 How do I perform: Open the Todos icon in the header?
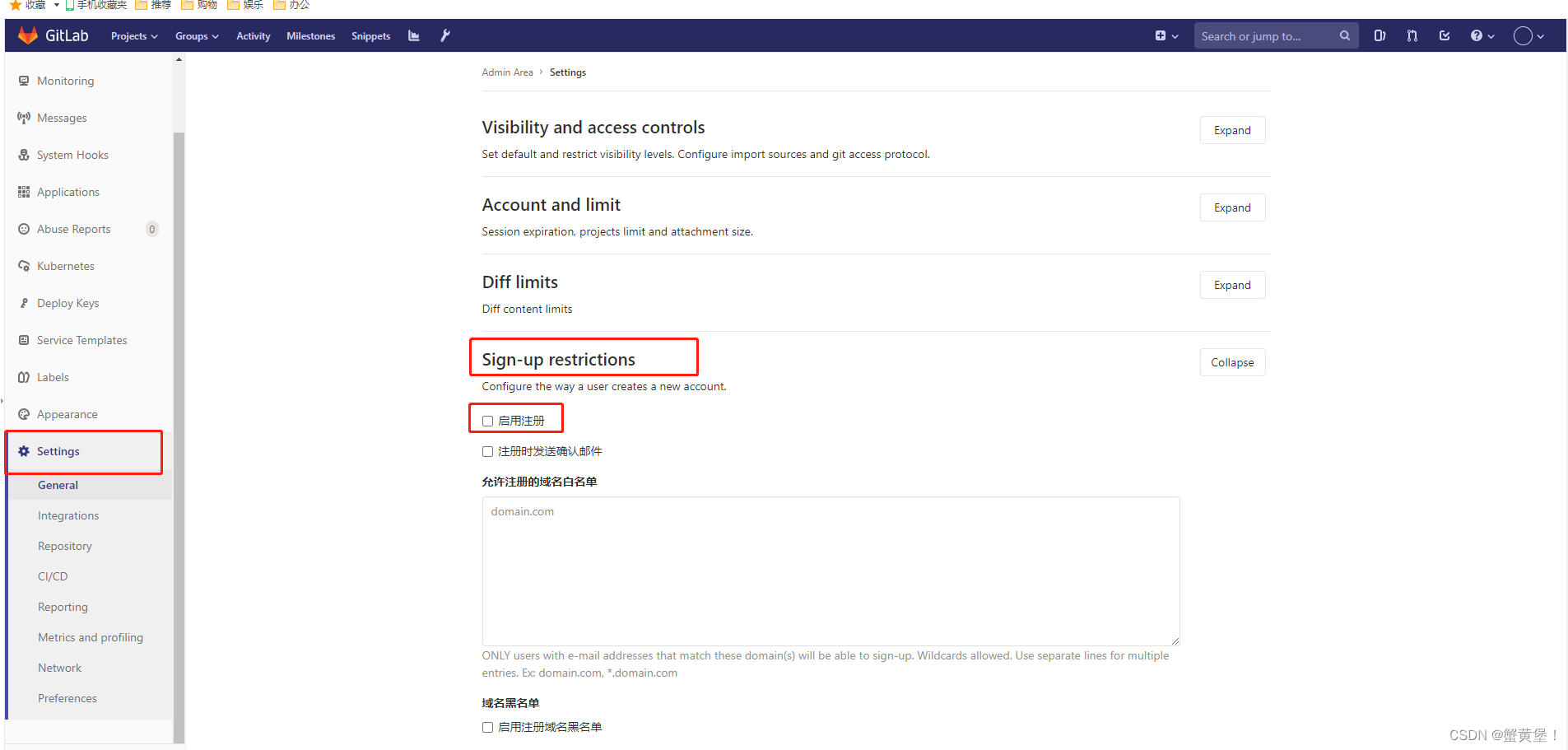(x=1445, y=35)
